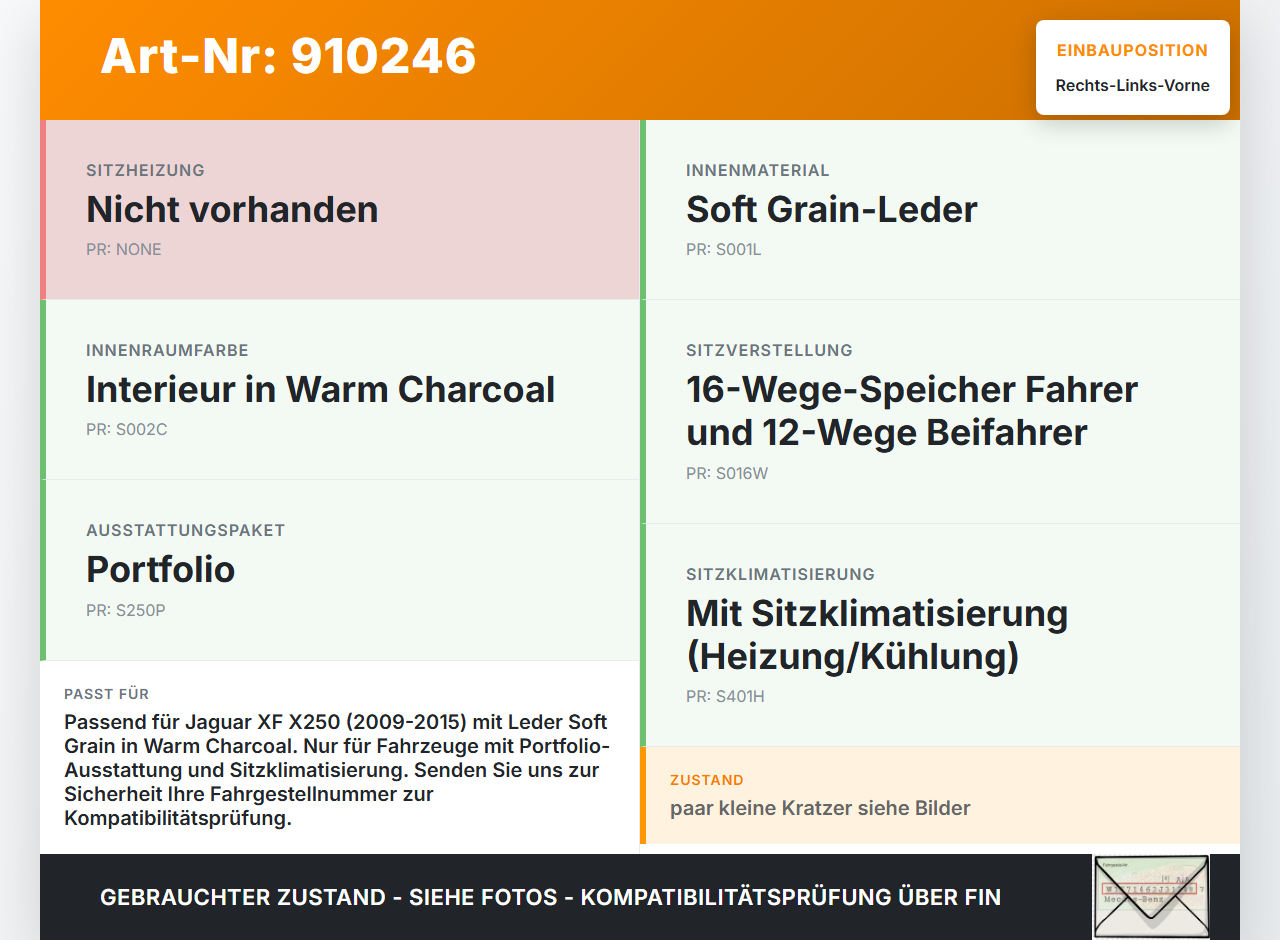
Task: Click the envelope thumbnail in the footer
Action: [x=1151, y=897]
